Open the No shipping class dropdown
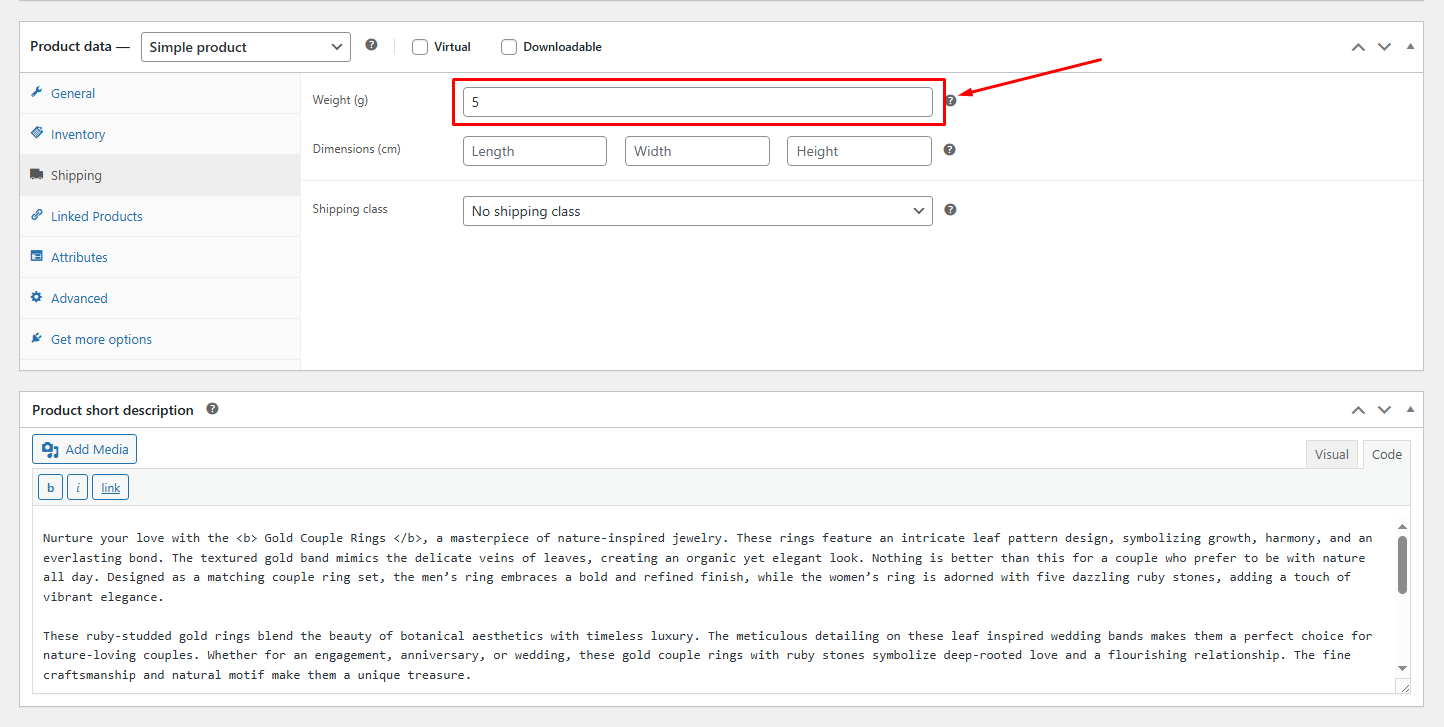 click(x=698, y=211)
